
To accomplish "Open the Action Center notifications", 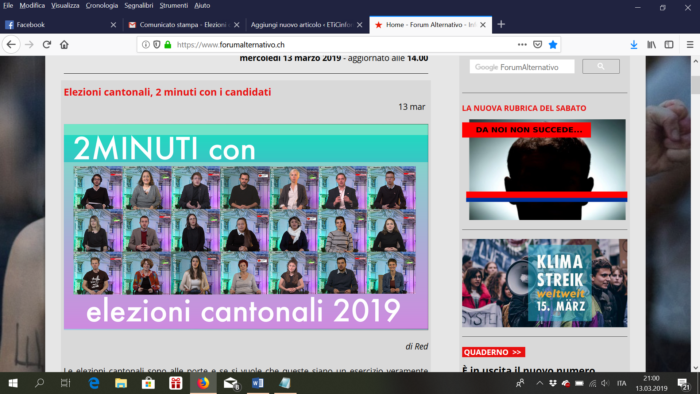I will click(683, 383).
